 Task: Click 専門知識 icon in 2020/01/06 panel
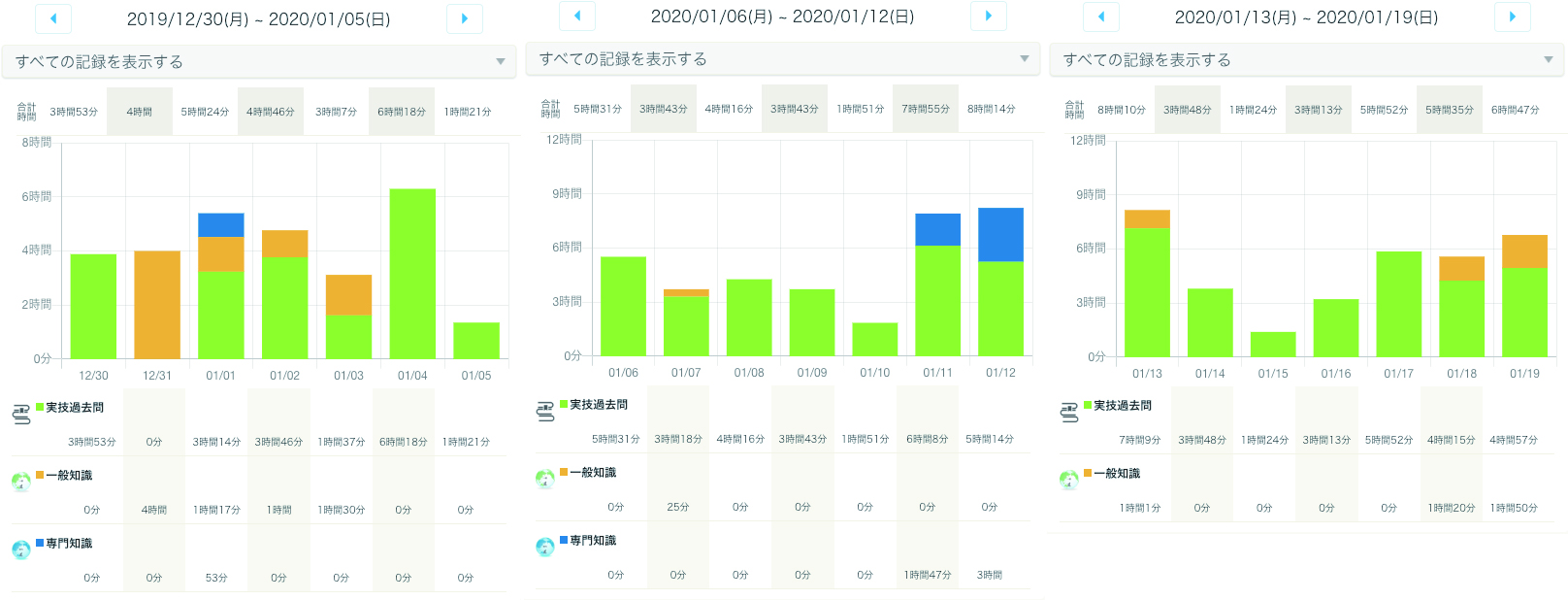tap(545, 547)
